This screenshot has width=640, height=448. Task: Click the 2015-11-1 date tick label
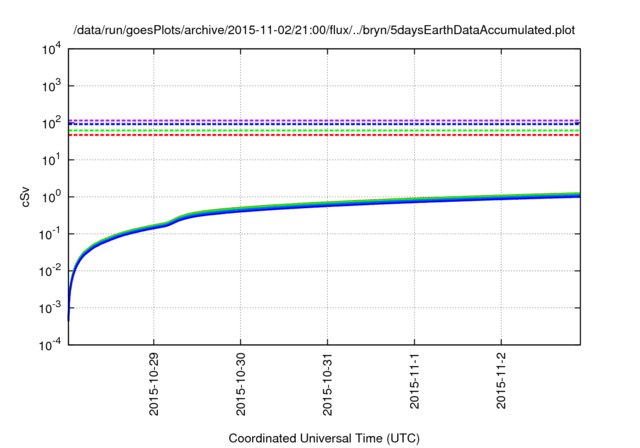[x=414, y=381]
